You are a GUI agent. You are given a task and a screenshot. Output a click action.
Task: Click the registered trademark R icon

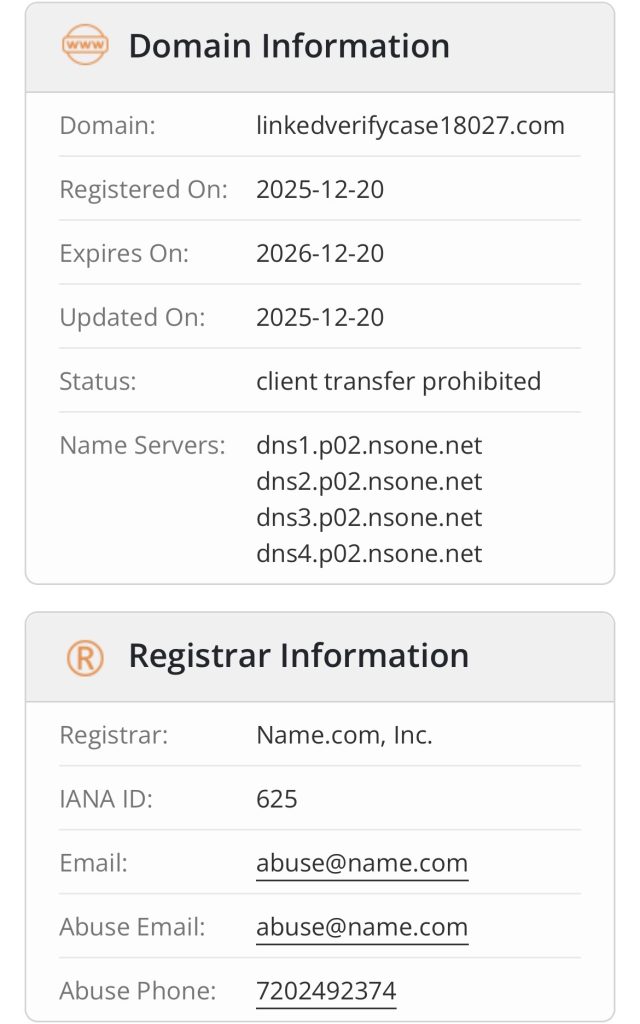coord(85,656)
